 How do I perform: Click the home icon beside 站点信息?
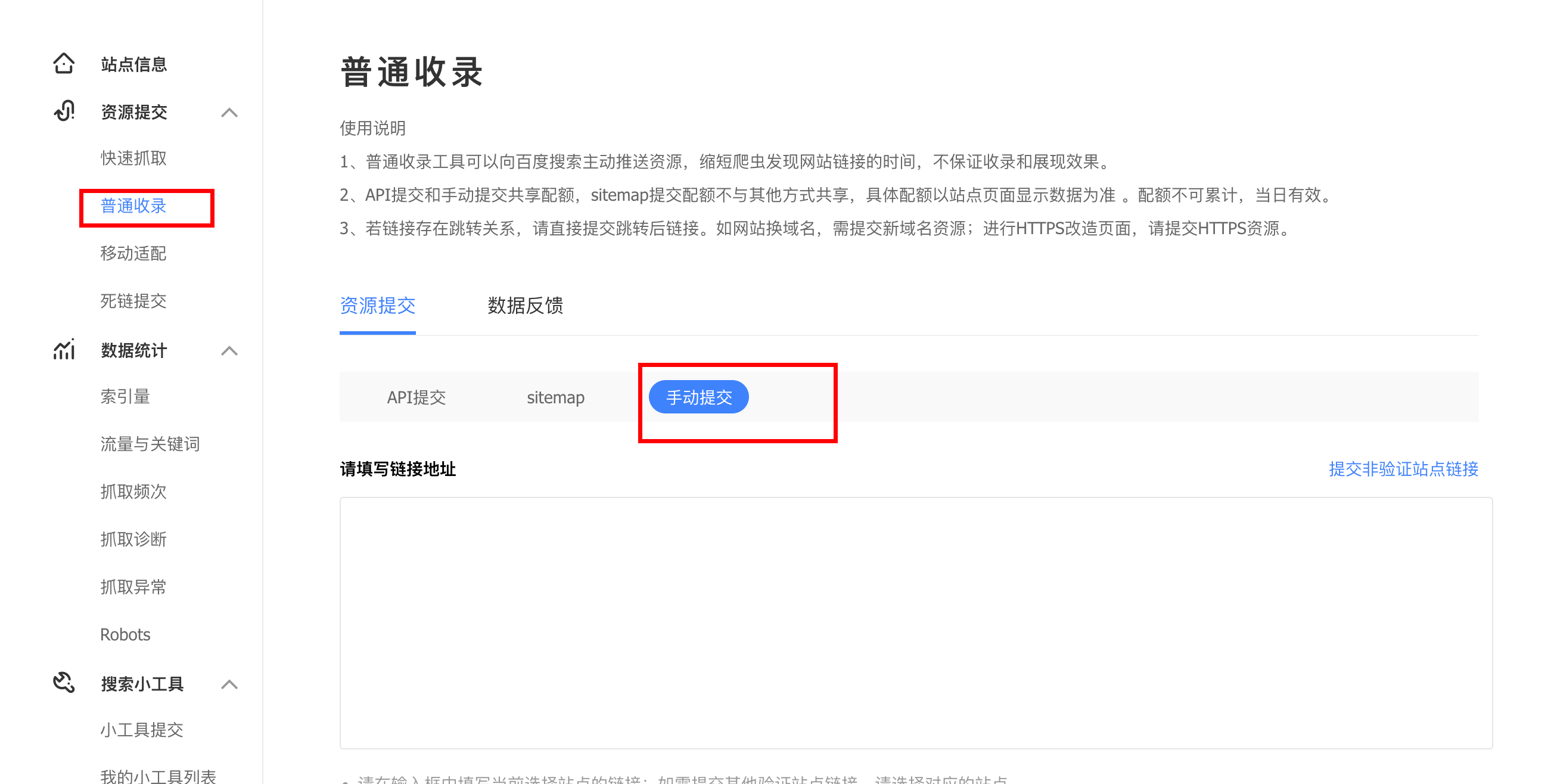pos(64,63)
